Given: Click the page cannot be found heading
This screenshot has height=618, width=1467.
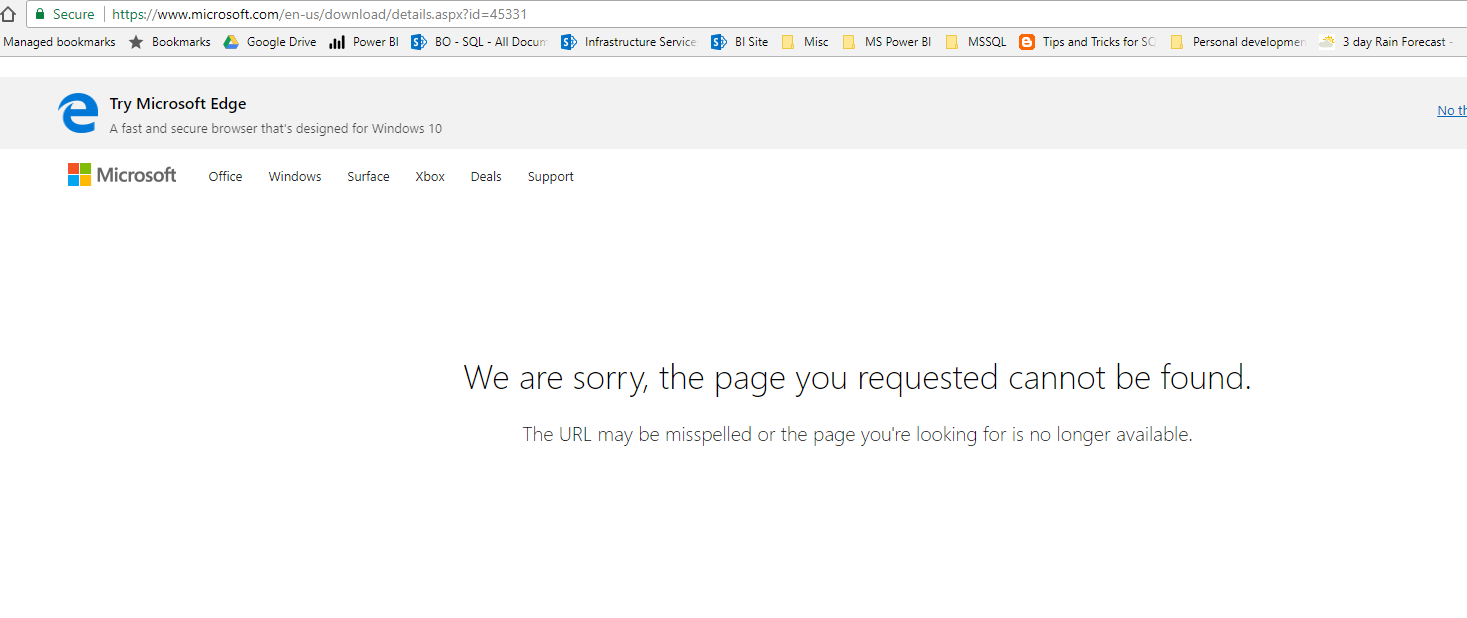Looking at the screenshot, I should tap(857, 378).
